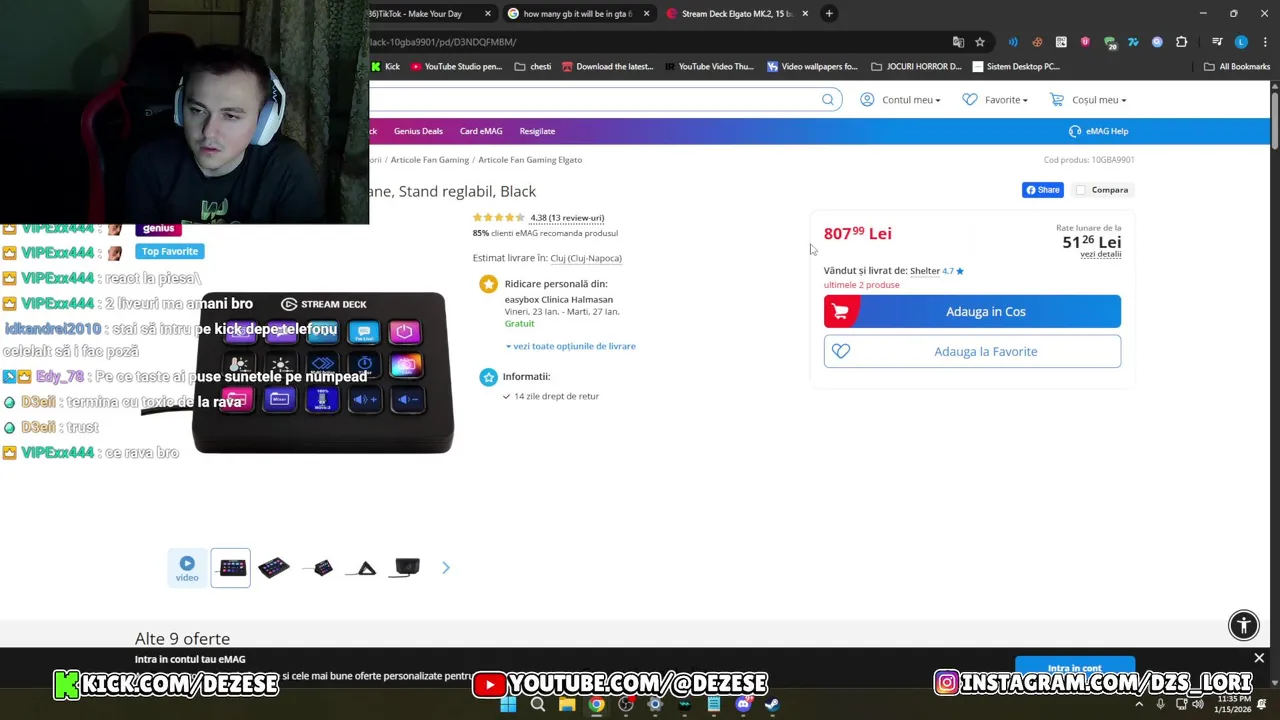The height and width of the screenshot is (720, 1280).
Task: Open the extensions puzzle-piece menu
Action: click(x=1182, y=42)
